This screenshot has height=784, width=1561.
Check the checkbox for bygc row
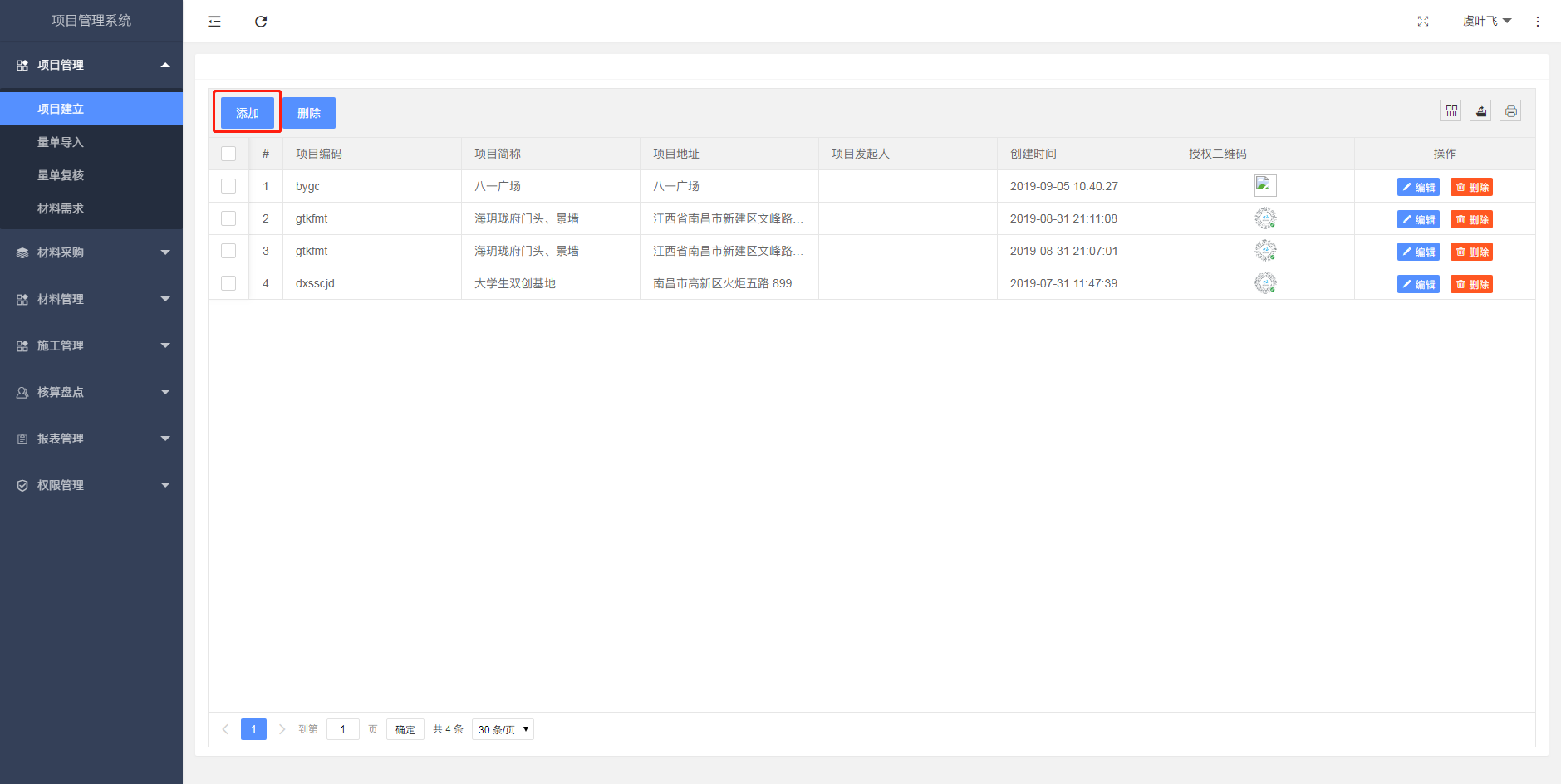pyautogui.click(x=228, y=186)
